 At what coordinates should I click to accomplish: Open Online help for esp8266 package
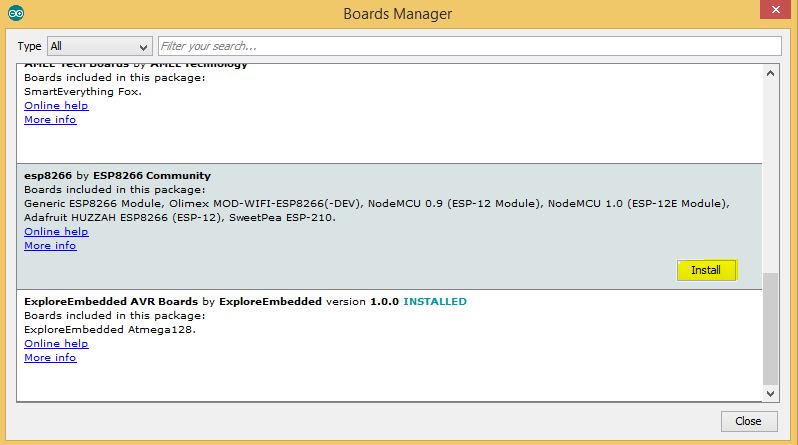tap(56, 232)
